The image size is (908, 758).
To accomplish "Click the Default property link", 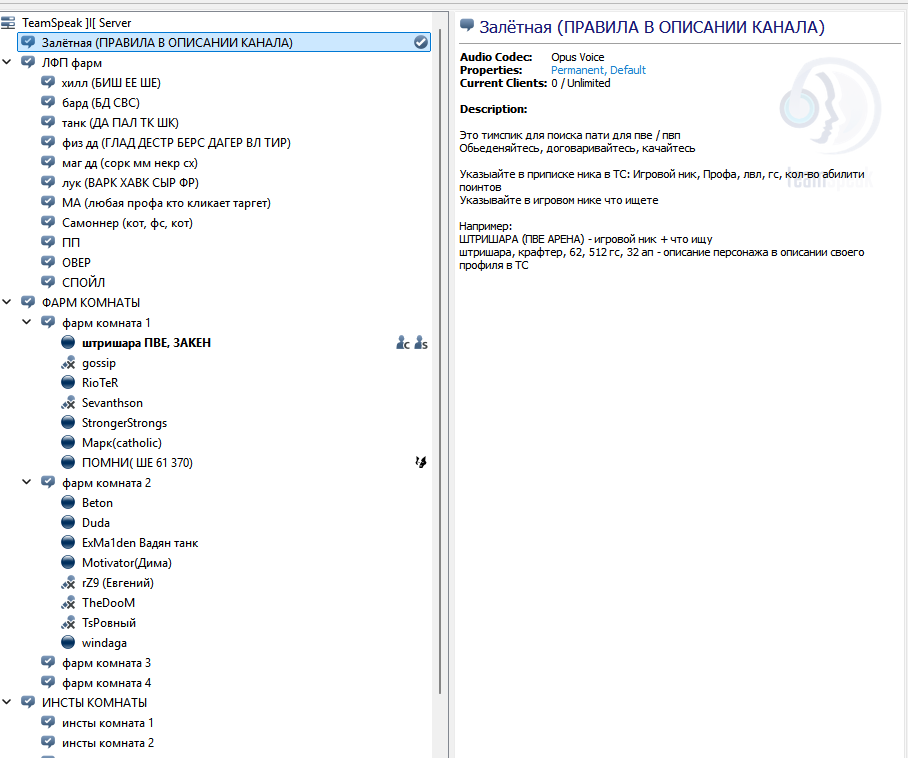I will tap(628, 70).
